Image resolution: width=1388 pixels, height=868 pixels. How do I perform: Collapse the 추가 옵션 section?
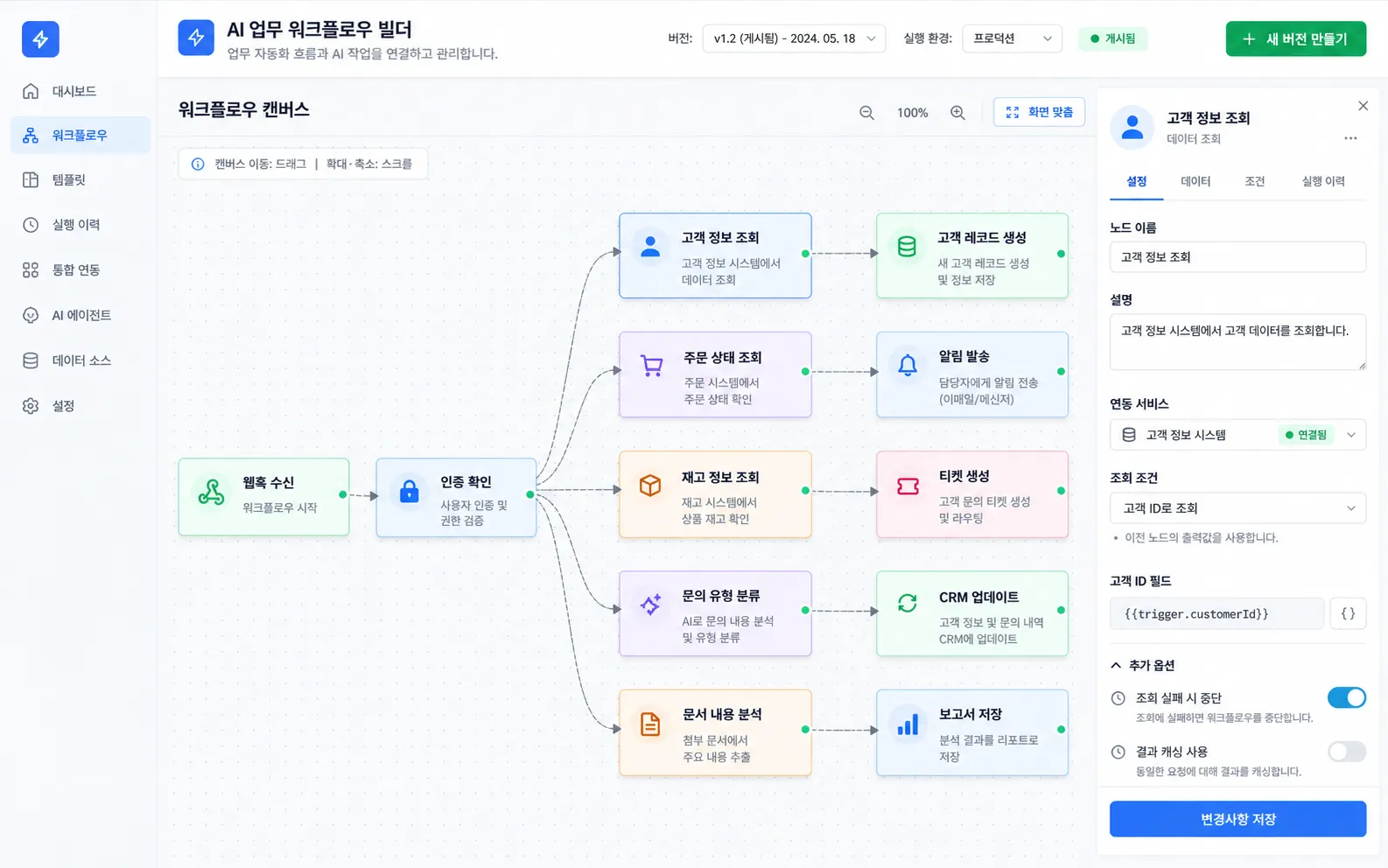[x=1143, y=665]
